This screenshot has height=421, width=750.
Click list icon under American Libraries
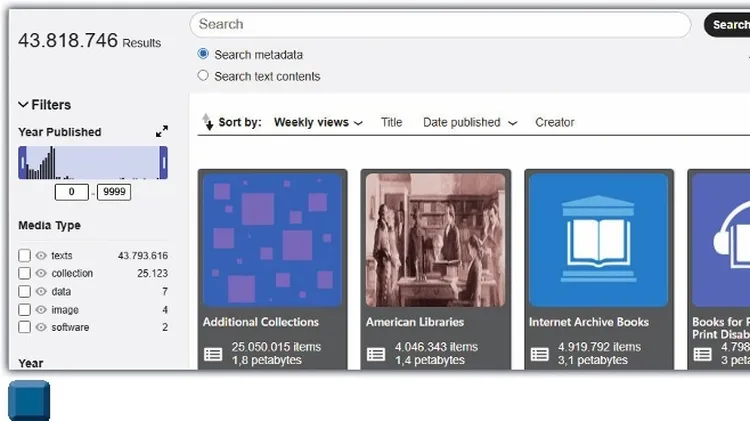pos(376,354)
